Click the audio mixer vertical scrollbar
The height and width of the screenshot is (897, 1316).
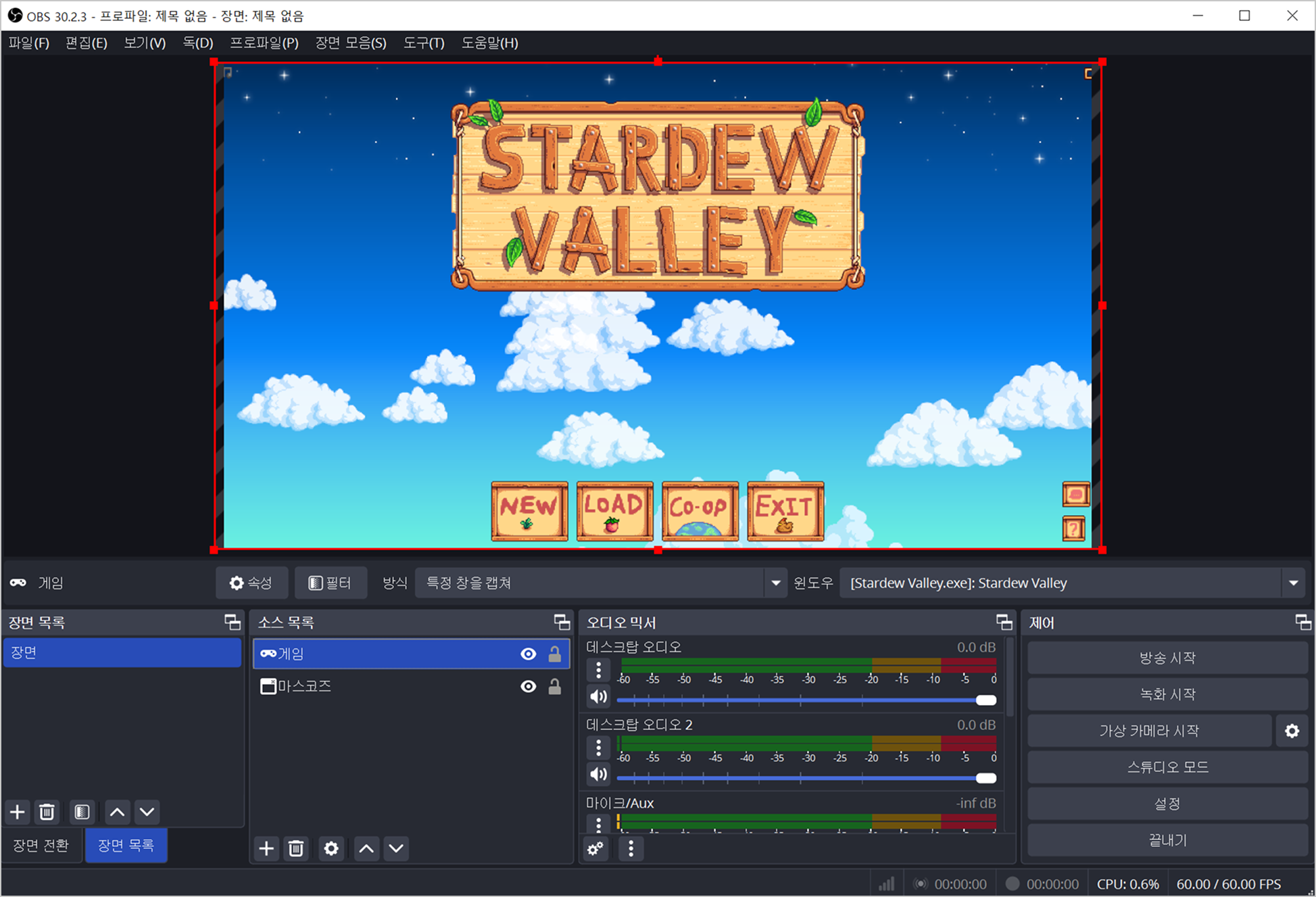tap(1010, 676)
